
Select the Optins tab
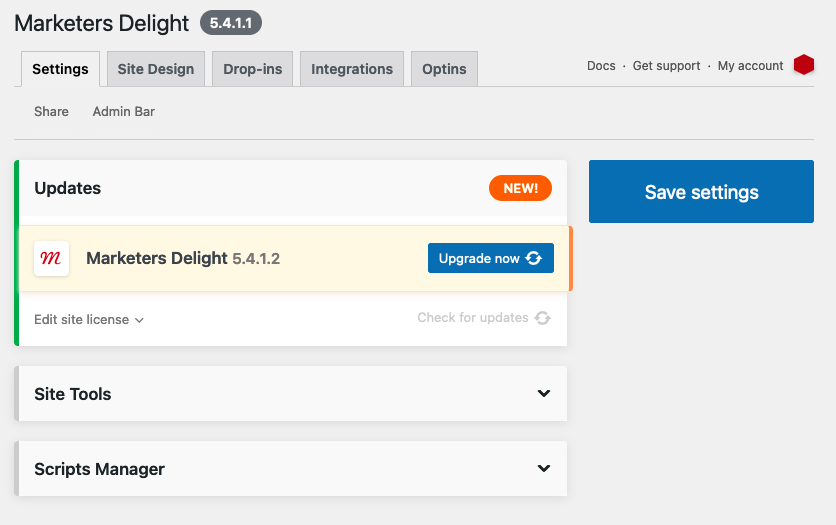point(444,69)
